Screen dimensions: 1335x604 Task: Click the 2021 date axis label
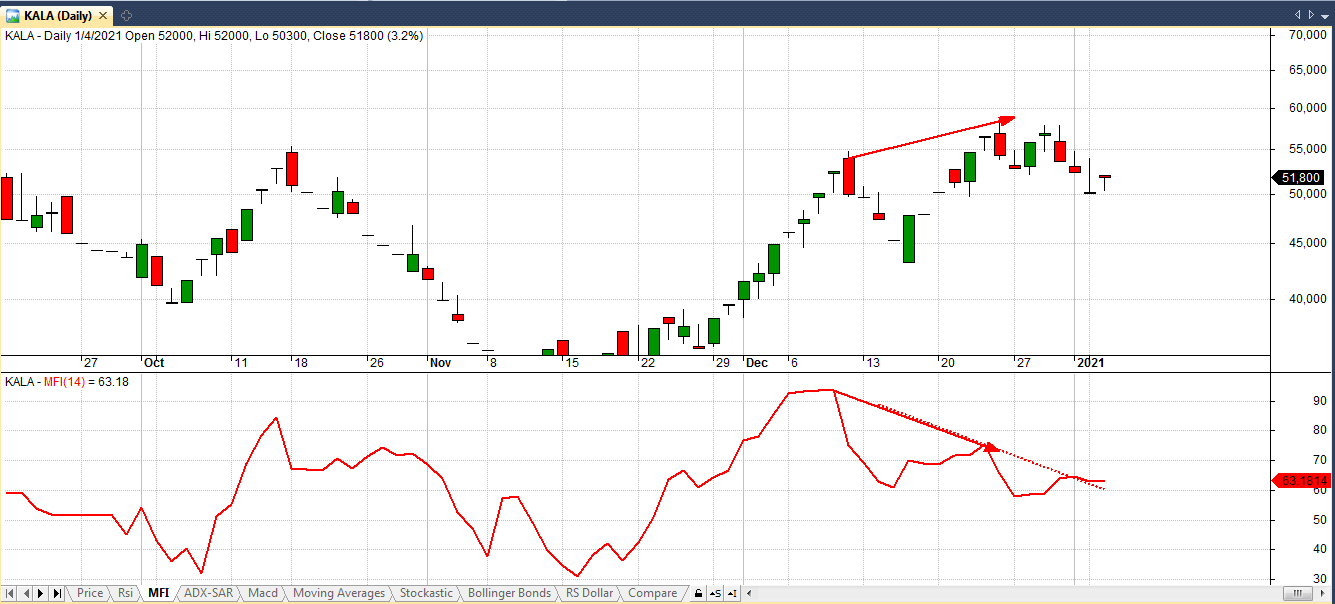(1090, 363)
